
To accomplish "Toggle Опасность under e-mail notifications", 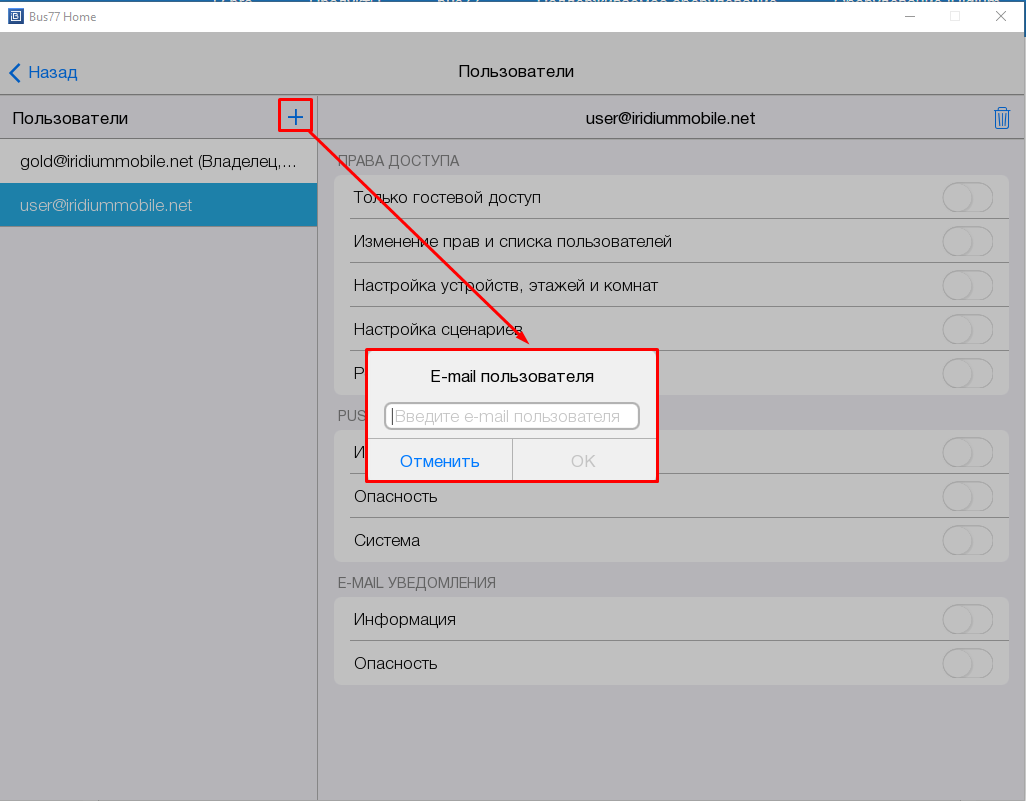I will pyautogui.click(x=967, y=664).
